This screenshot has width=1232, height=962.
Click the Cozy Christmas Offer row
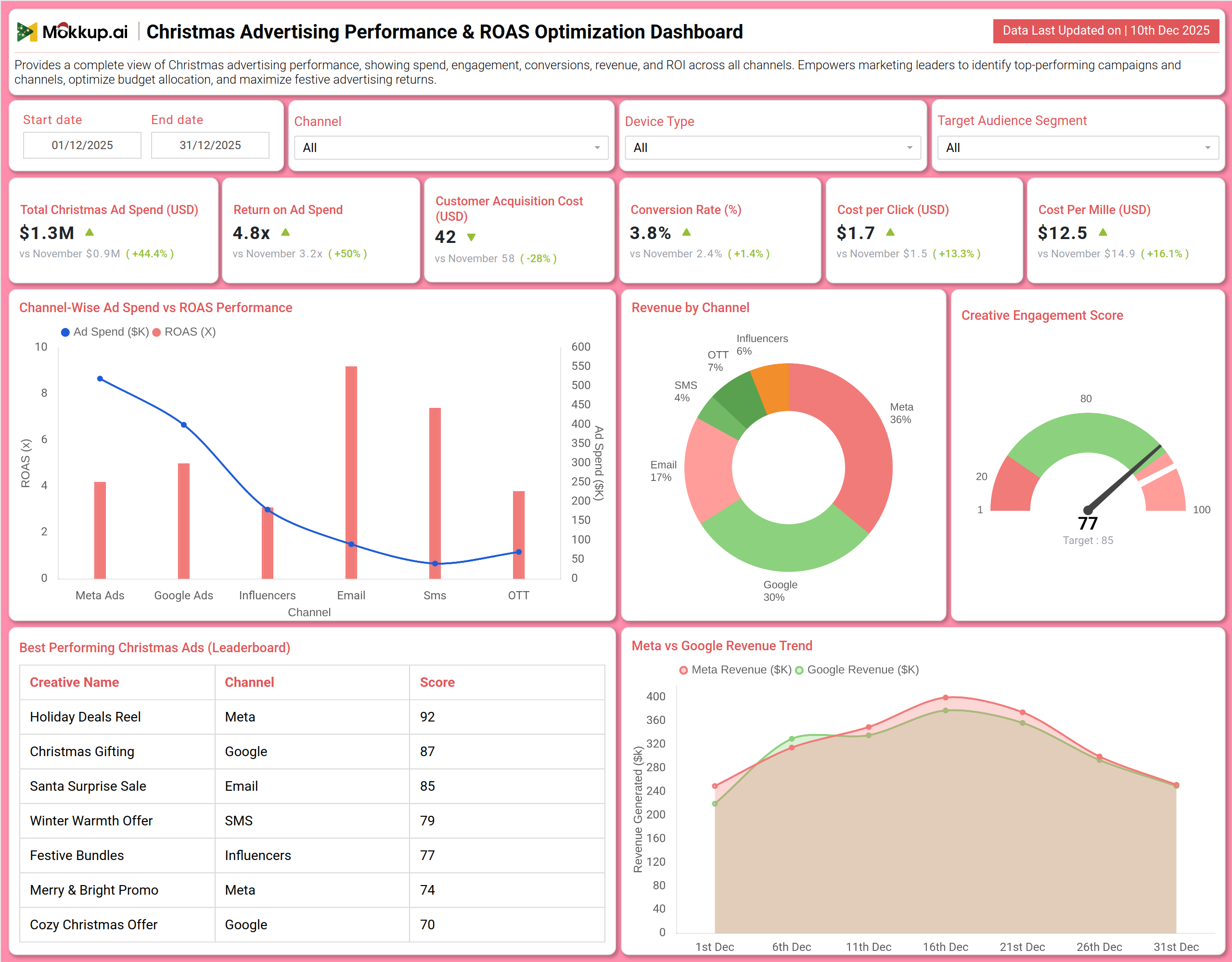[312, 925]
